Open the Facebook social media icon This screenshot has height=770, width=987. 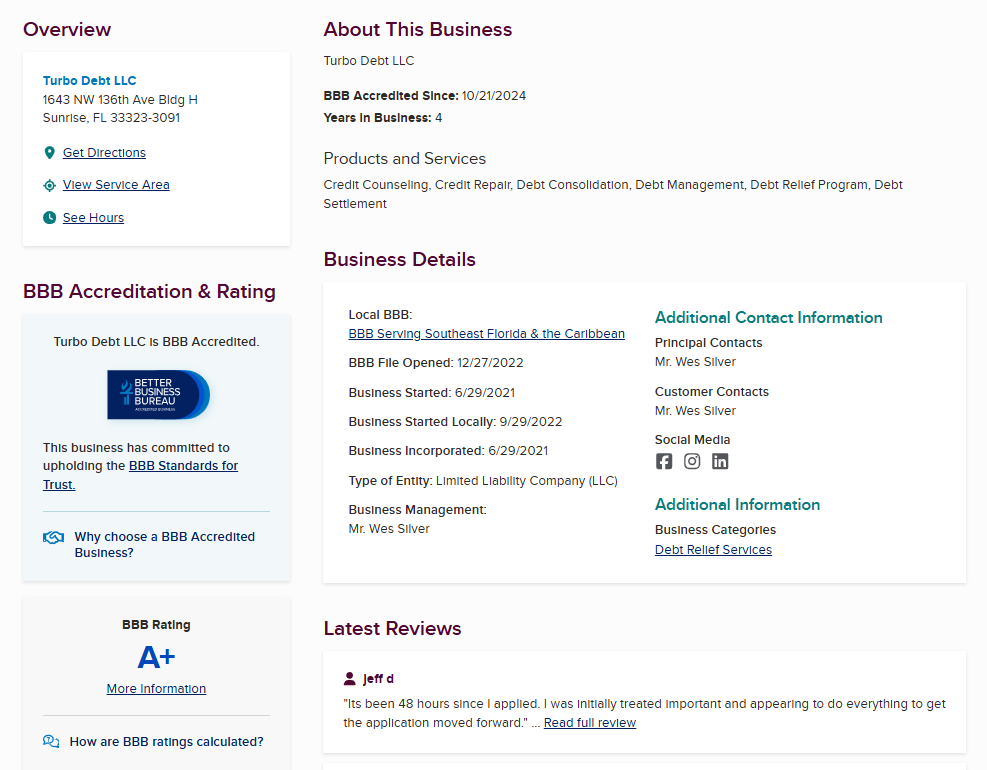coord(664,461)
